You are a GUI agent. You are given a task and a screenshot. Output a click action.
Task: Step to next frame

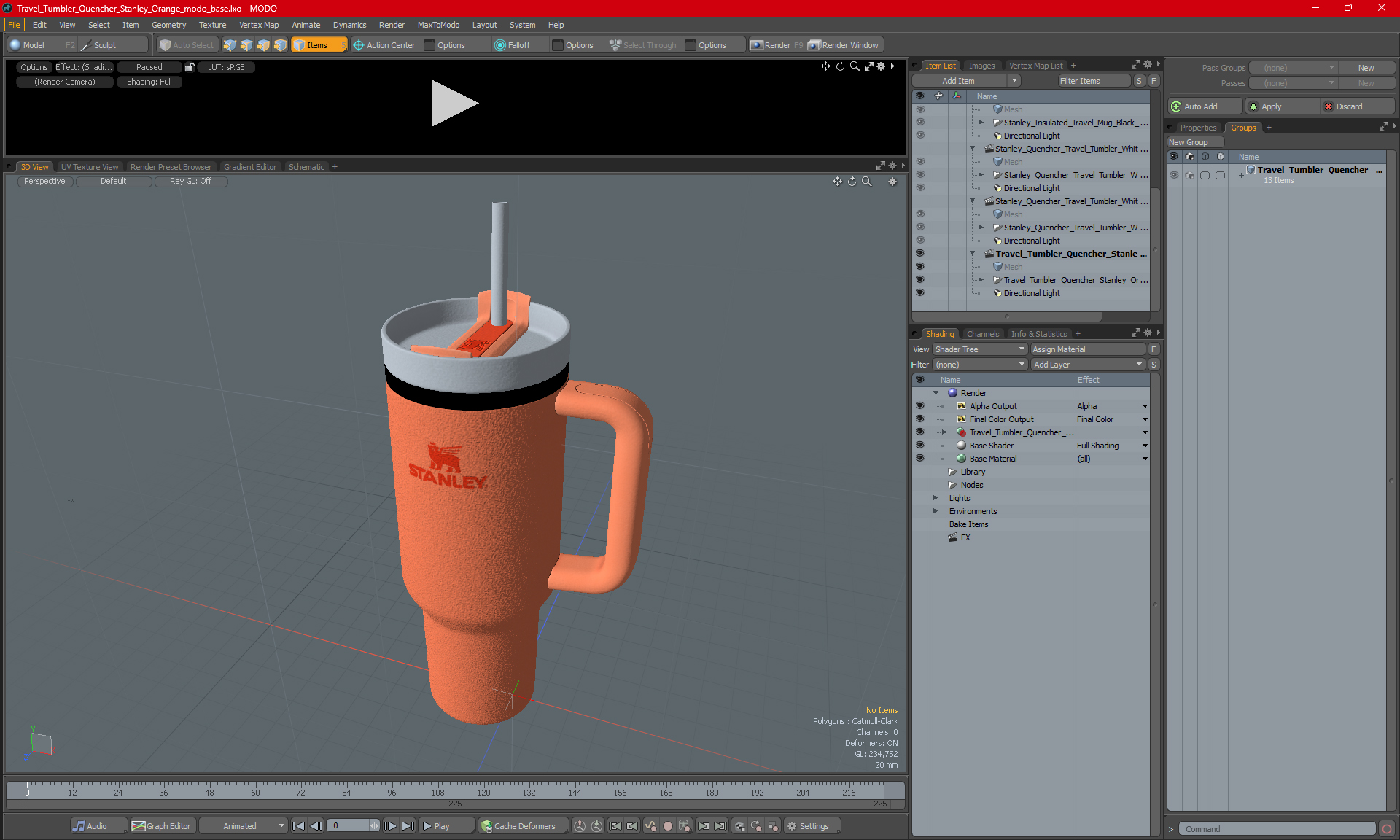(x=391, y=826)
